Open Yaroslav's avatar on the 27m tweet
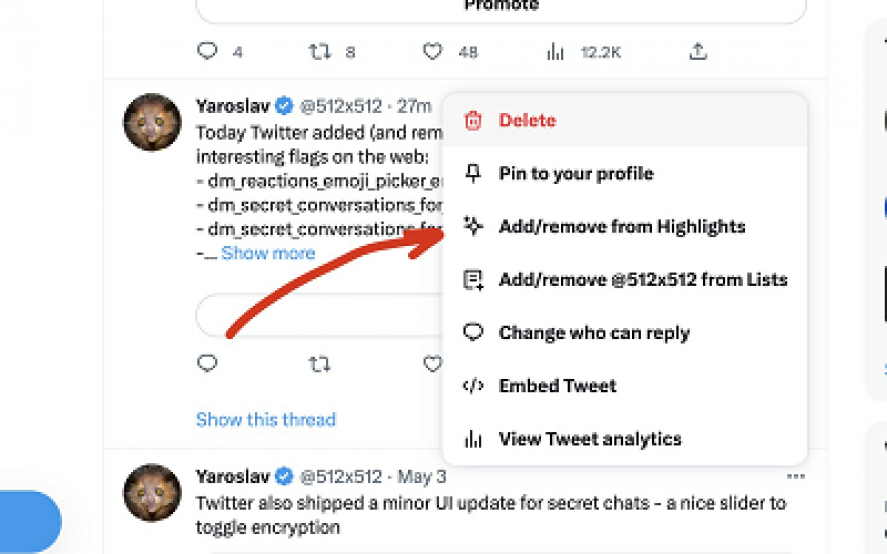The height and width of the screenshot is (554, 887). [x=152, y=123]
